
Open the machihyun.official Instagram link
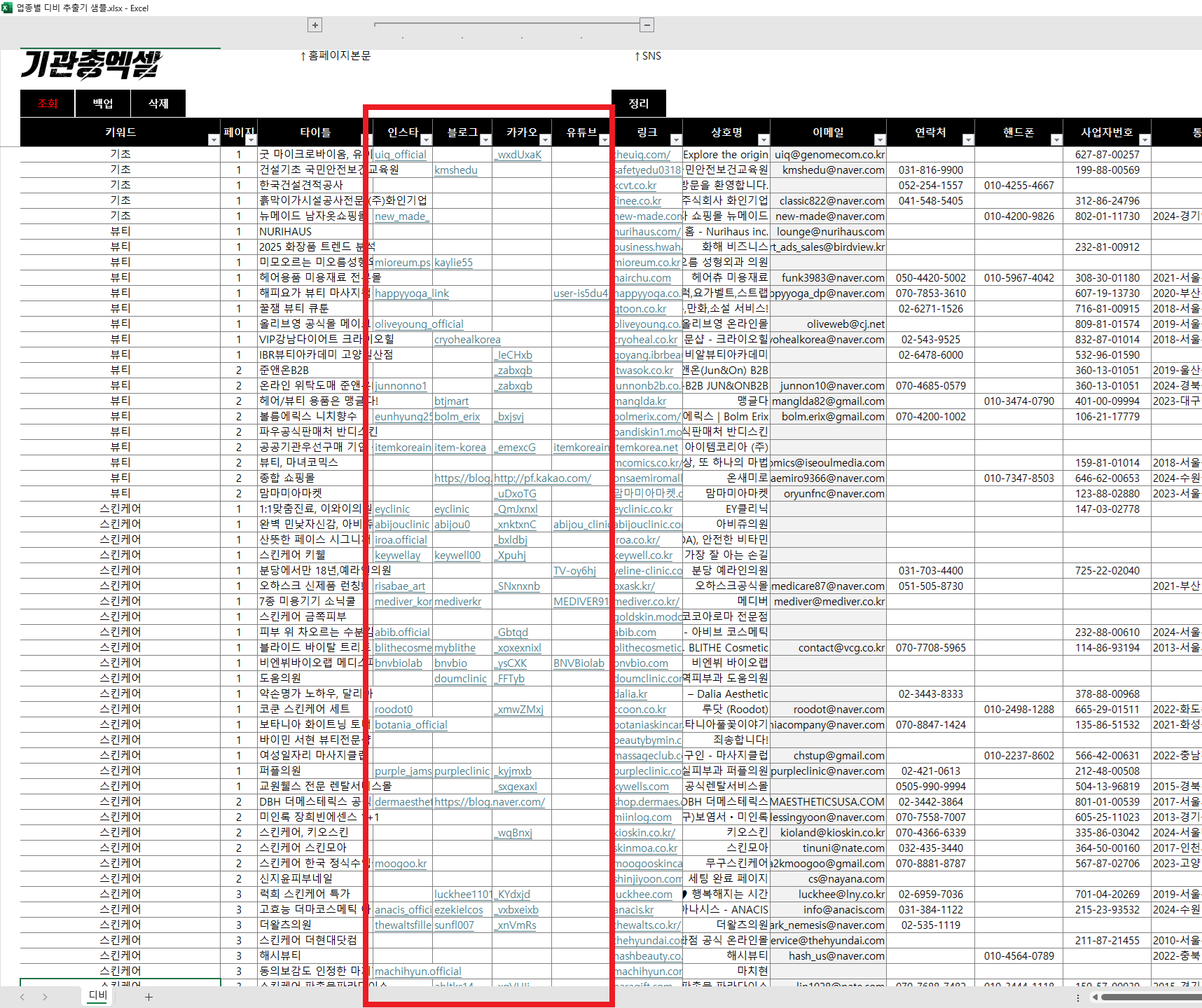[x=417, y=972]
